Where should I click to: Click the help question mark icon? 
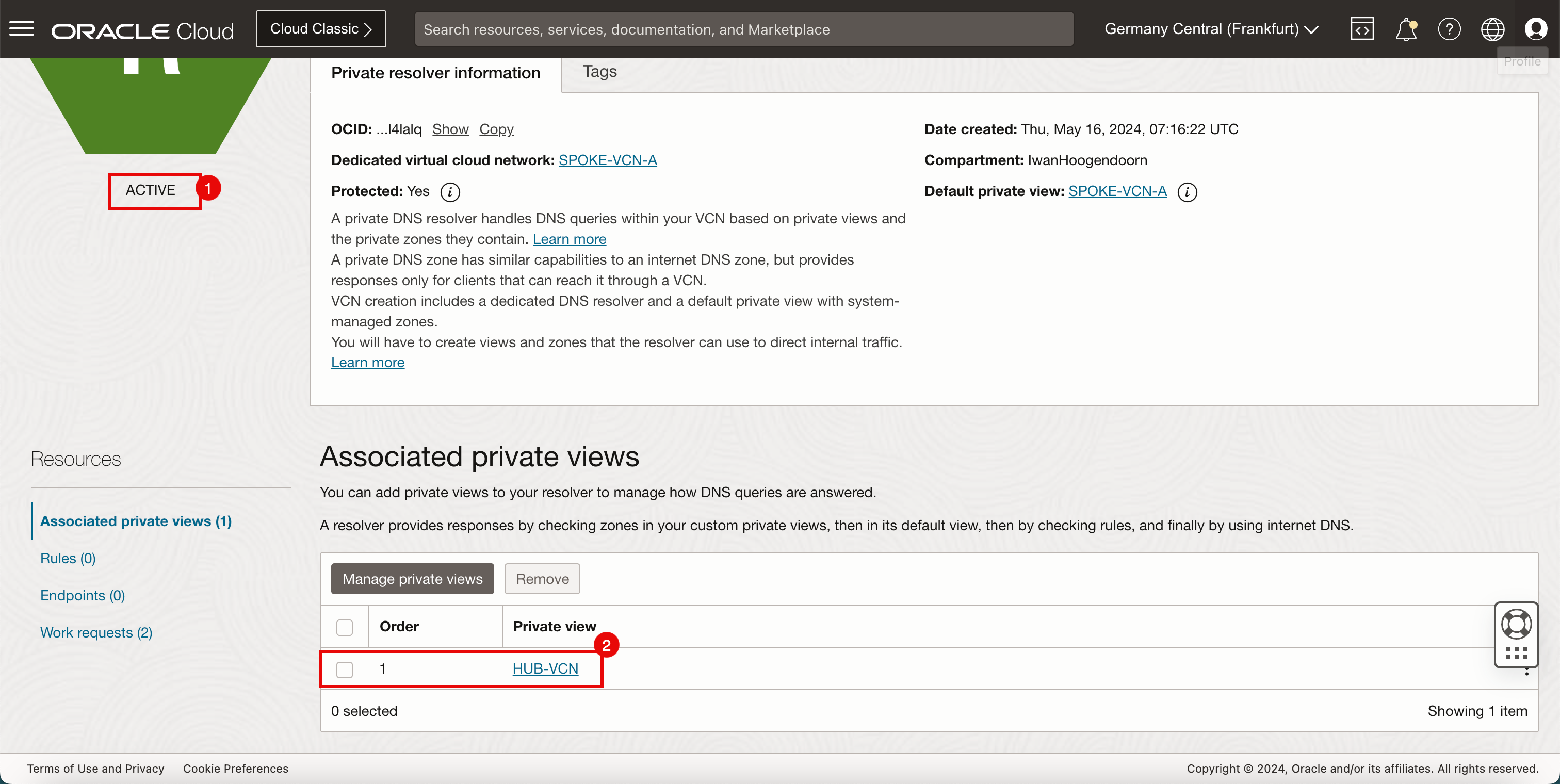click(x=1449, y=28)
